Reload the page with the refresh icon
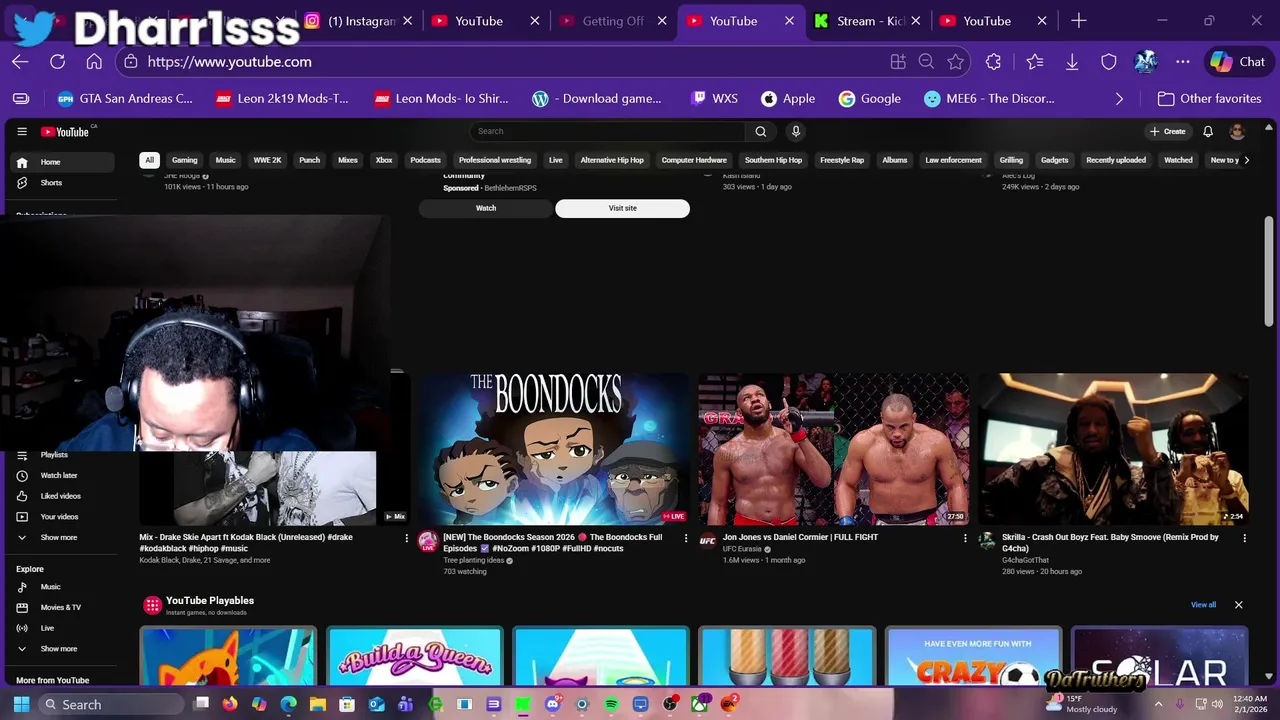Screen dimensions: 1280x720 point(57,62)
